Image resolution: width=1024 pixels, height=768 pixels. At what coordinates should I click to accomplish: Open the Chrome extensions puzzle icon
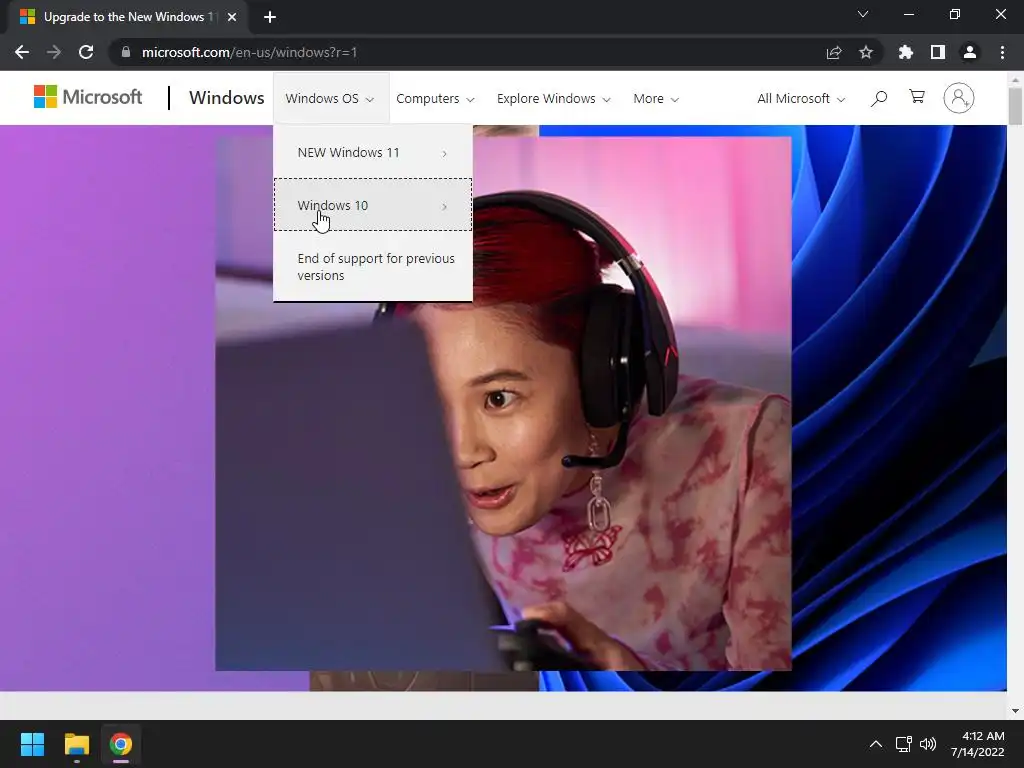[x=906, y=52]
